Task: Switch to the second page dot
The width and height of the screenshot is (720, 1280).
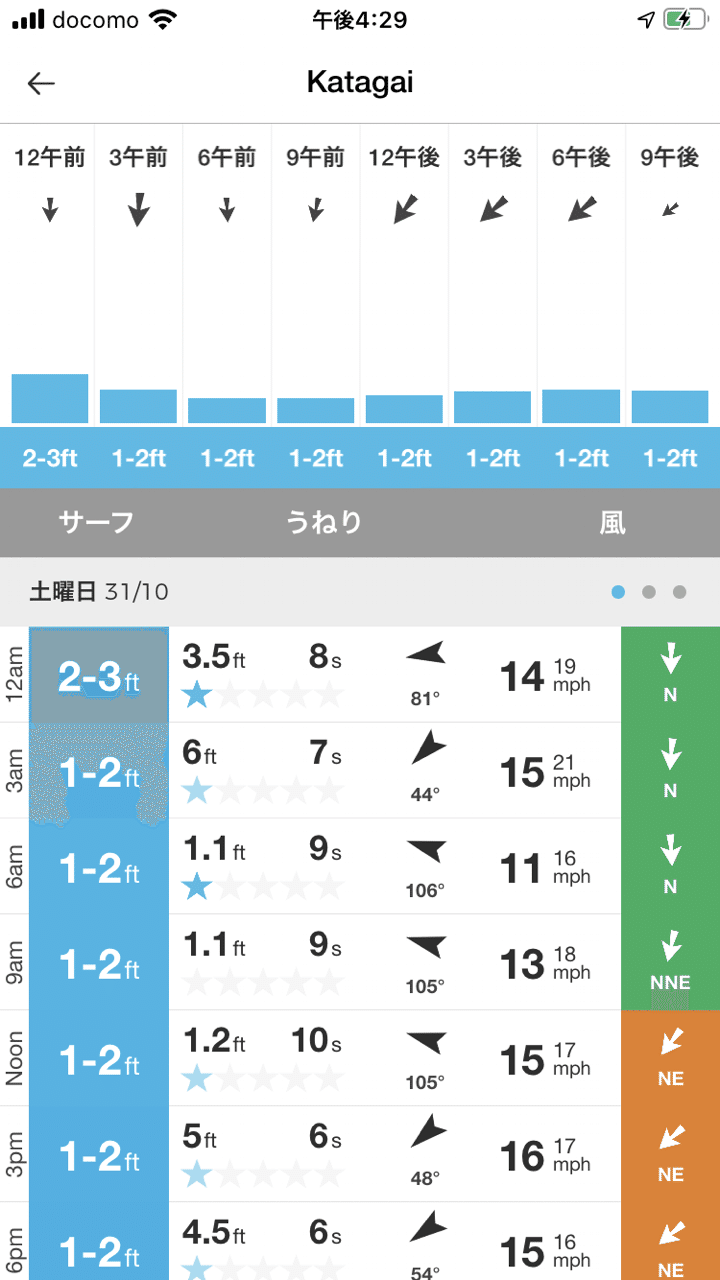Action: pos(649,592)
